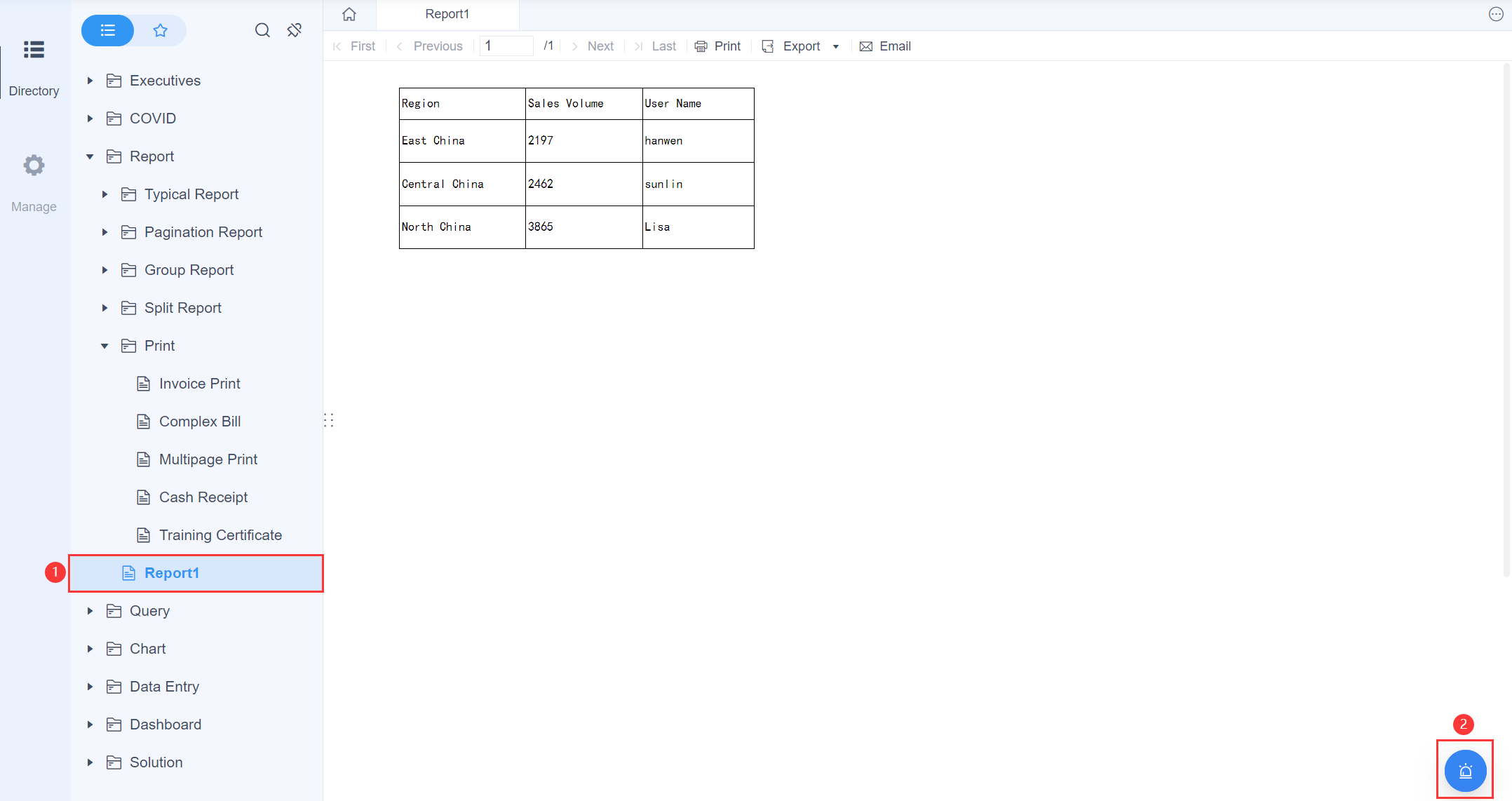1512x801 pixels.
Task: Open the Manage gear icon
Action: click(x=34, y=166)
